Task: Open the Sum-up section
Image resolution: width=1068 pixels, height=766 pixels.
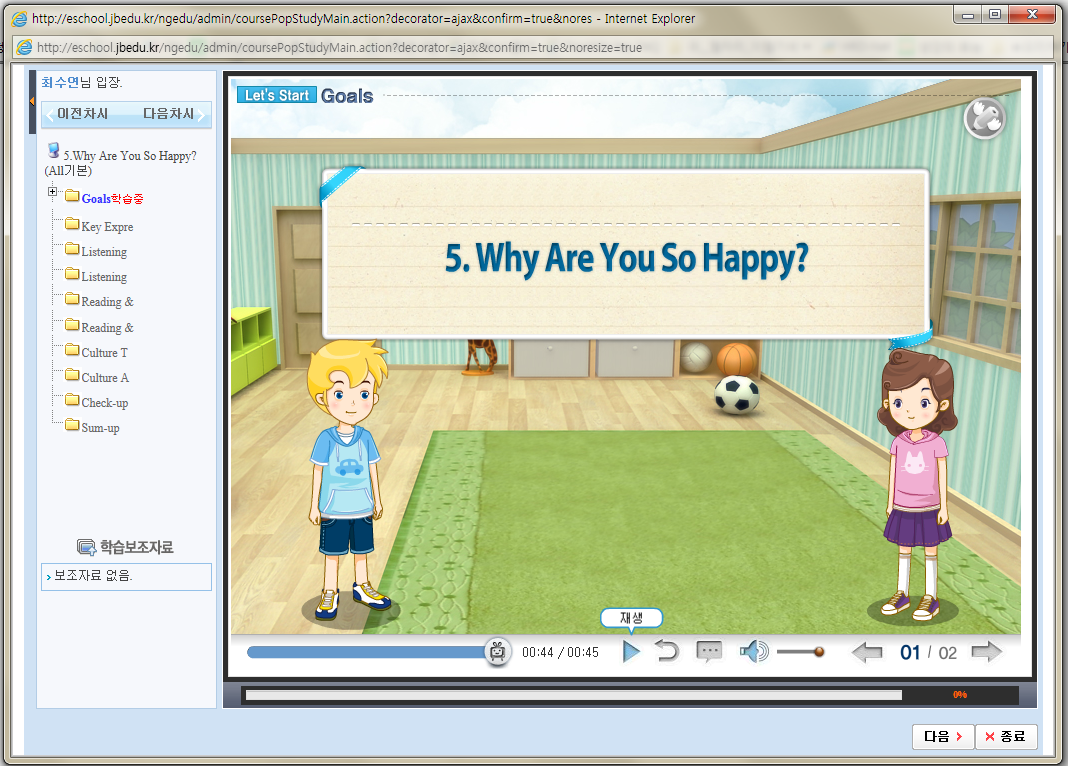Action: (x=100, y=427)
